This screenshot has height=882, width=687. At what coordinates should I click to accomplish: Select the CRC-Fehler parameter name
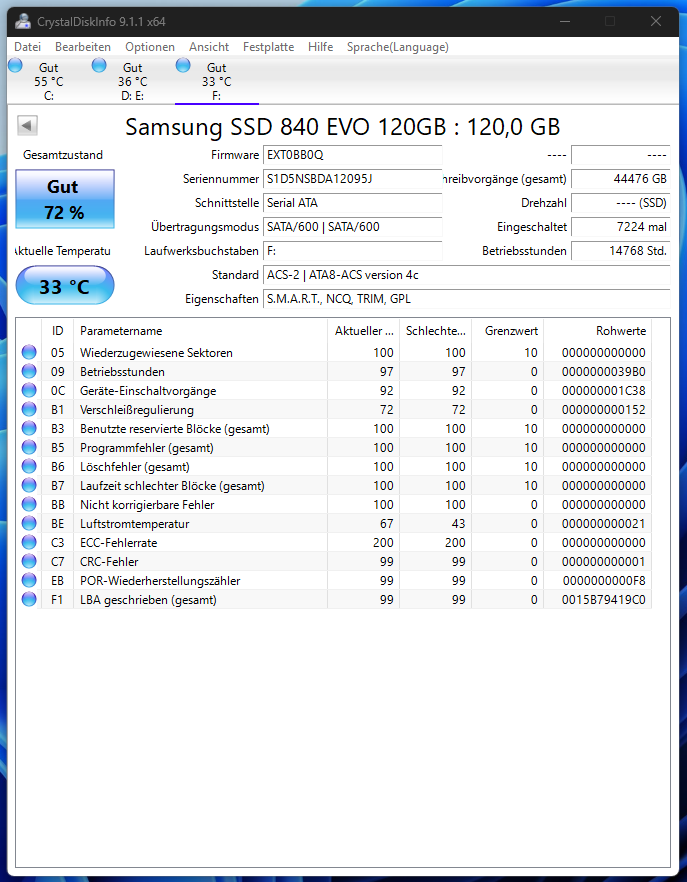pyautogui.click(x=109, y=561)
